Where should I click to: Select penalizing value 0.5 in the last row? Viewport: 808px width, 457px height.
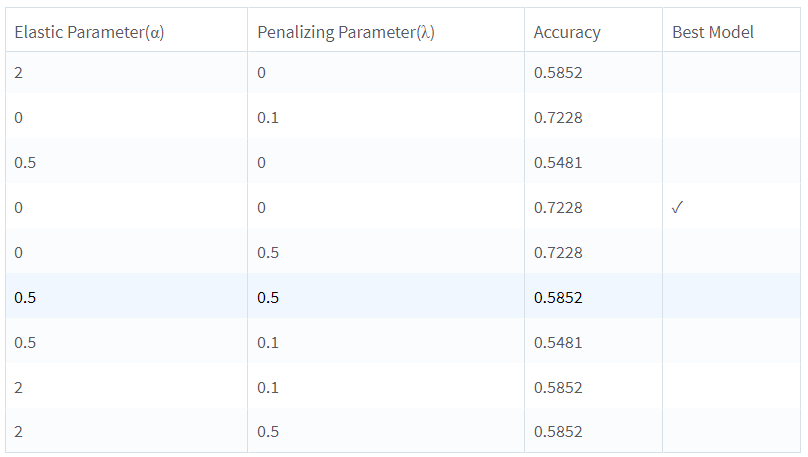coord(268,432)
